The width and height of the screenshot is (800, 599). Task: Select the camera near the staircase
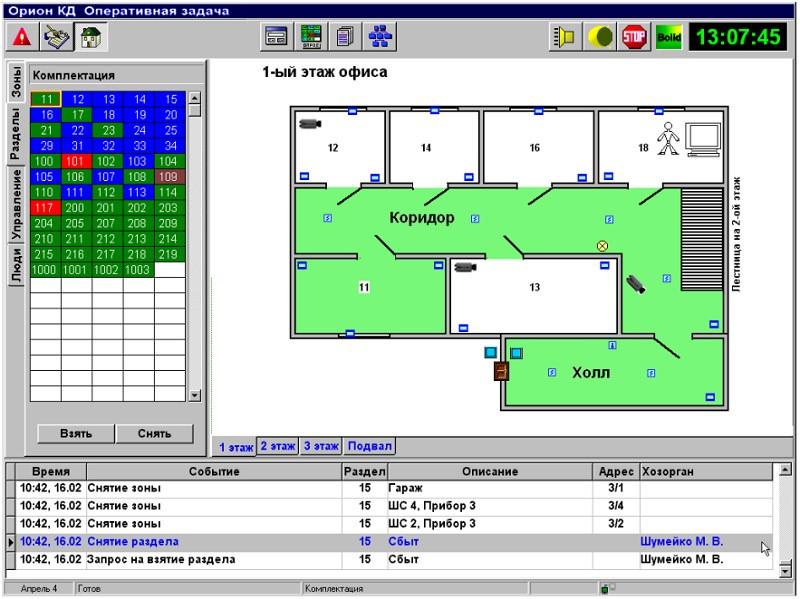[636, 284]
